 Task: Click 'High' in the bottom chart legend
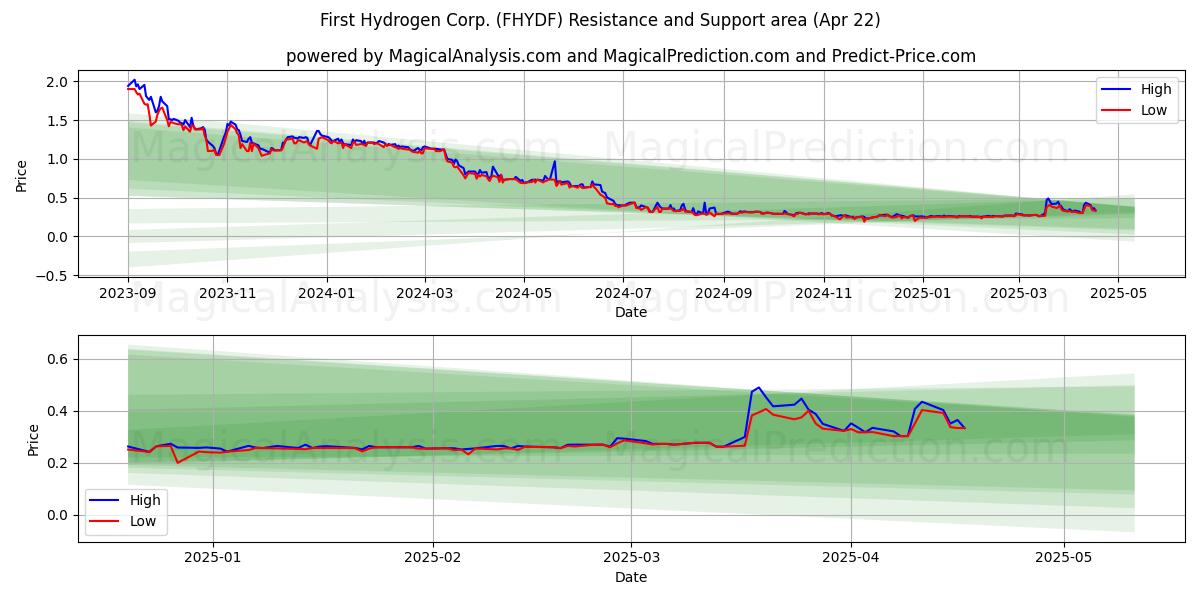(x=145, y=500)
